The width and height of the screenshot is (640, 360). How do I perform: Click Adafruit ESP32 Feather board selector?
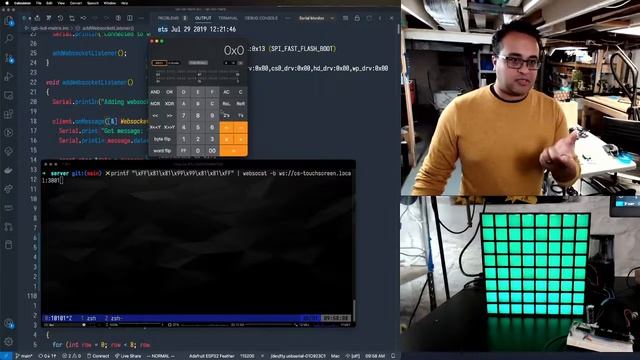click(211, 356)
